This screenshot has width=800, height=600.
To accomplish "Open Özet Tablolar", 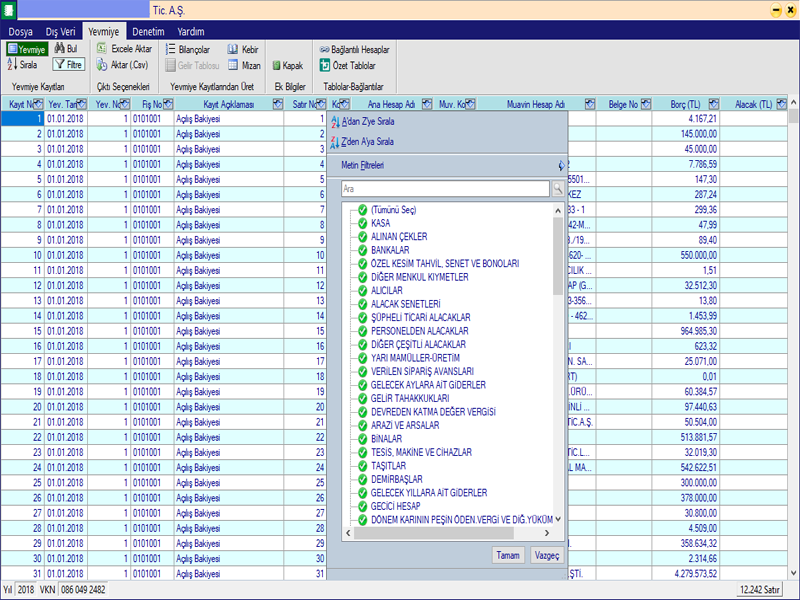I will coord(347,65).
